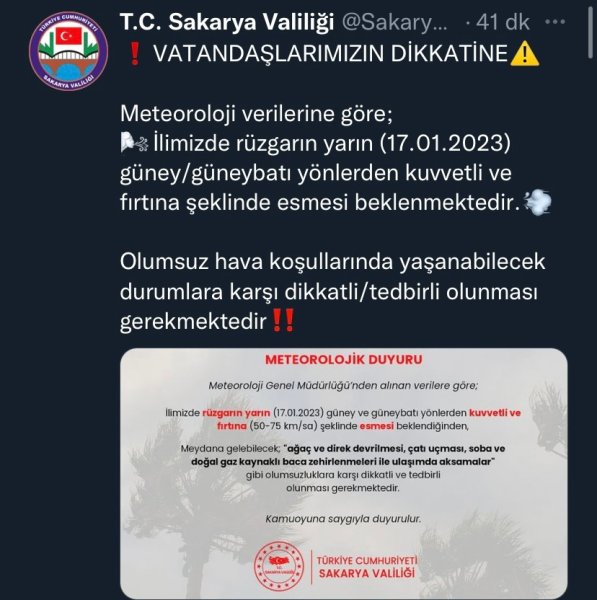The image size is (597, 600).
Task: Click the yellow warning triangle emoji
Action: (x=525, y=54)
